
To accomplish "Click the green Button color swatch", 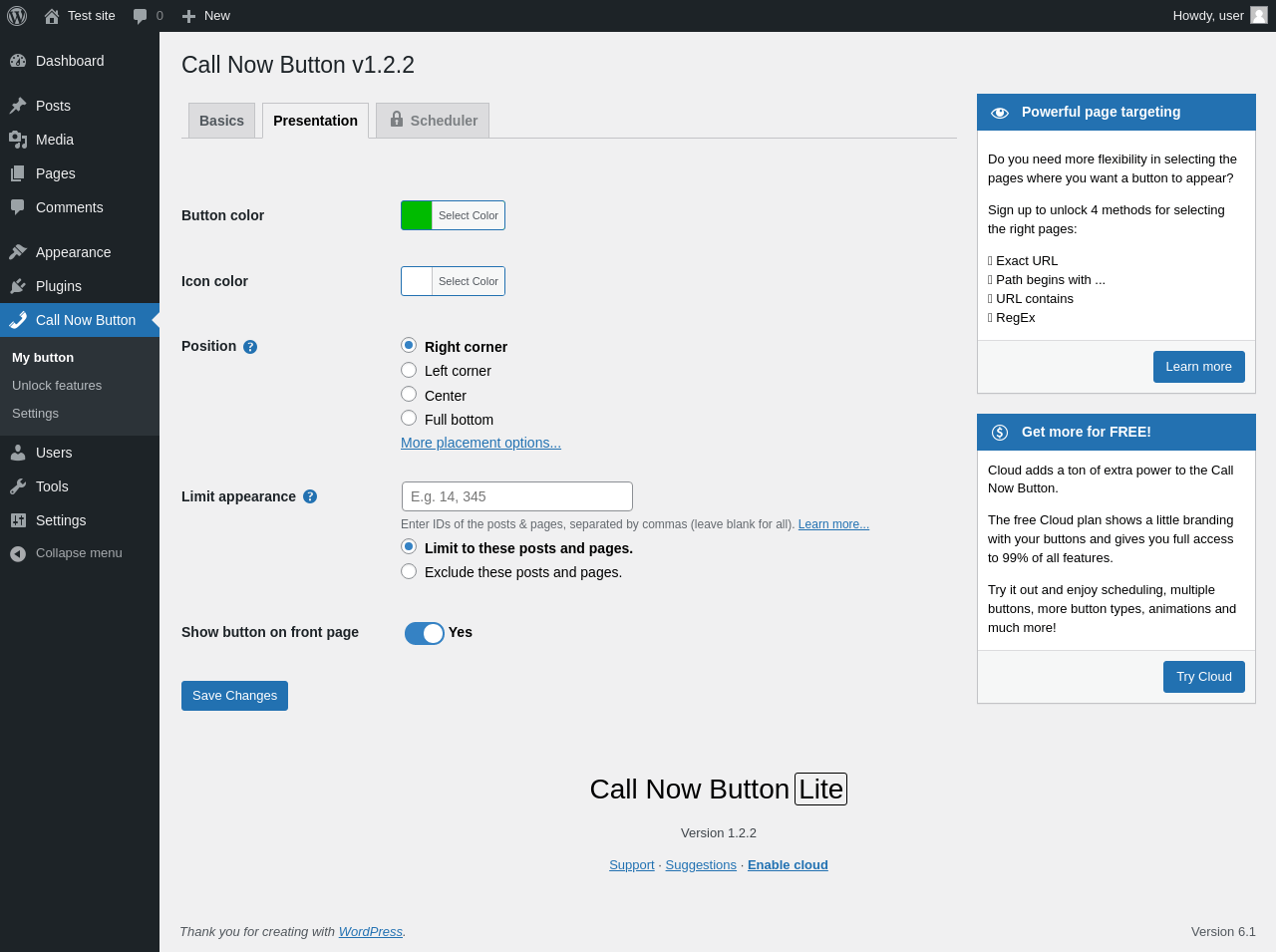I will click(417, 215).
